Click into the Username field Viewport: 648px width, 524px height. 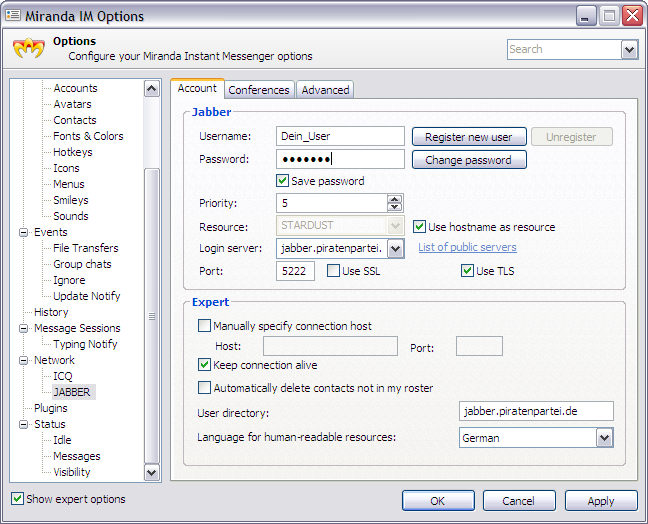click(x=339, y=136)
